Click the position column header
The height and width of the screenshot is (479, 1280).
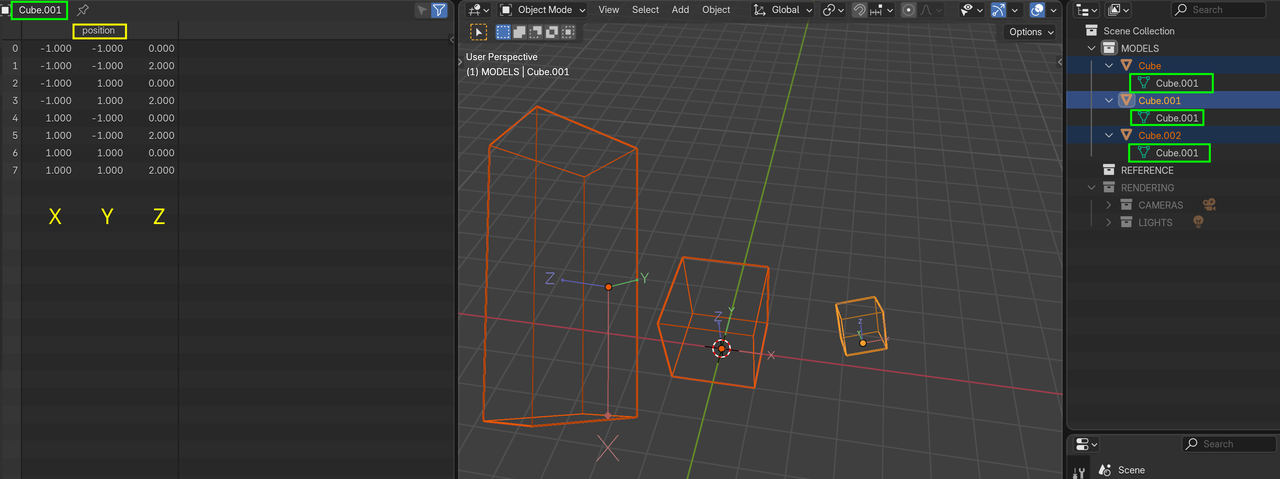pos(99,31)
